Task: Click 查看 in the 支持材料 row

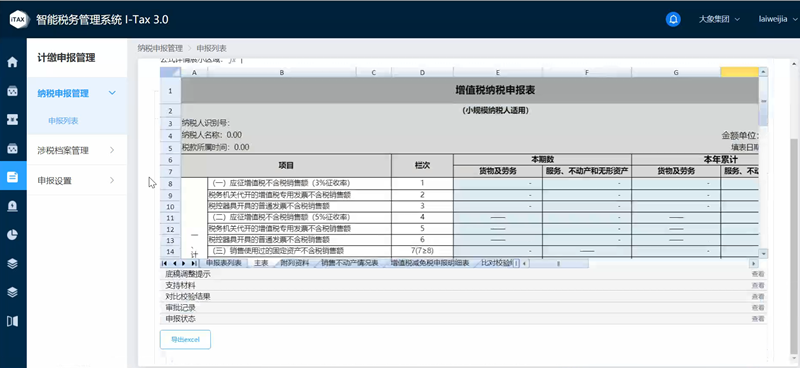Action: 758,285
